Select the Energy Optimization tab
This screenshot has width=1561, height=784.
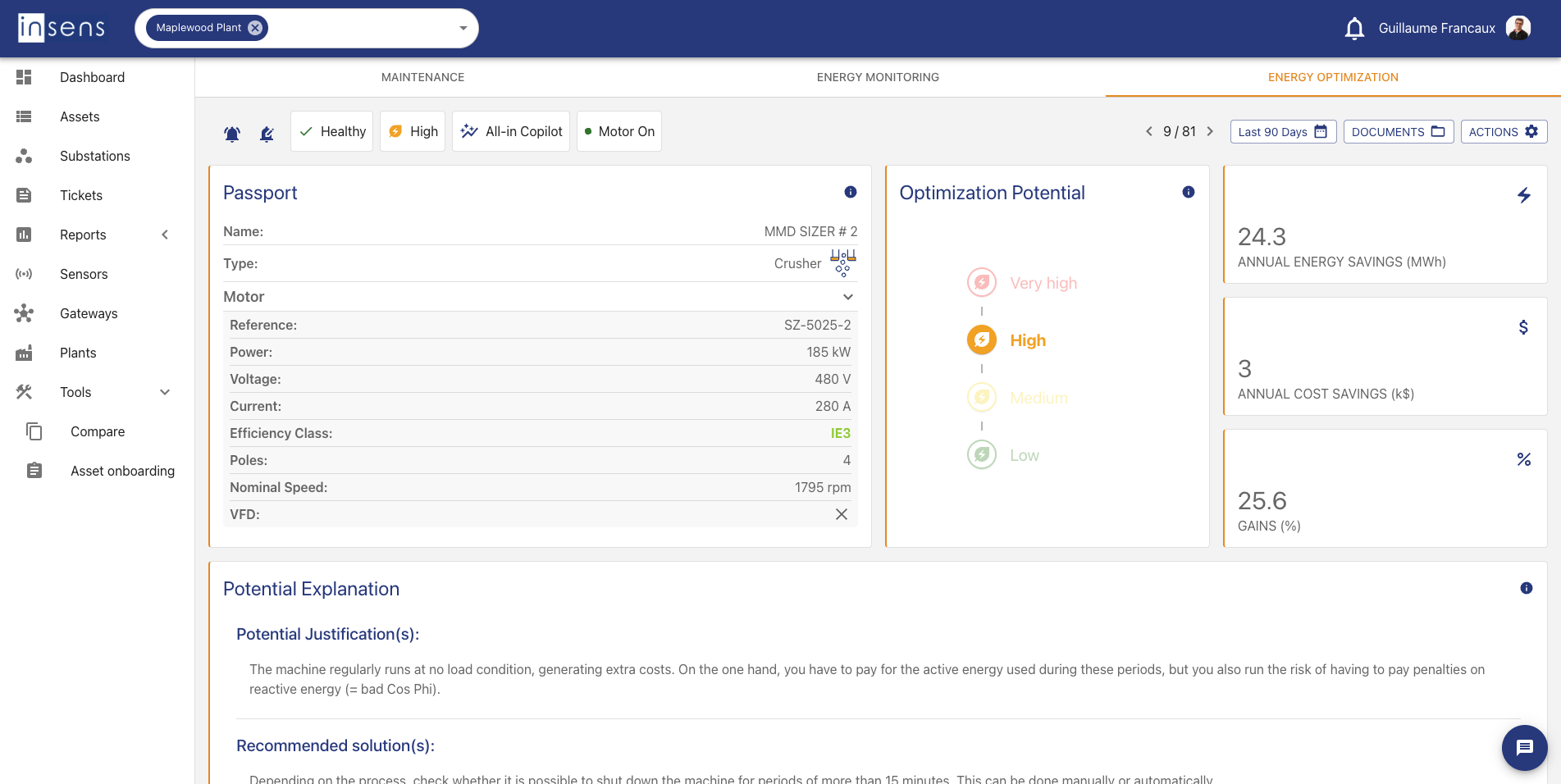[x=1333, y=77]
